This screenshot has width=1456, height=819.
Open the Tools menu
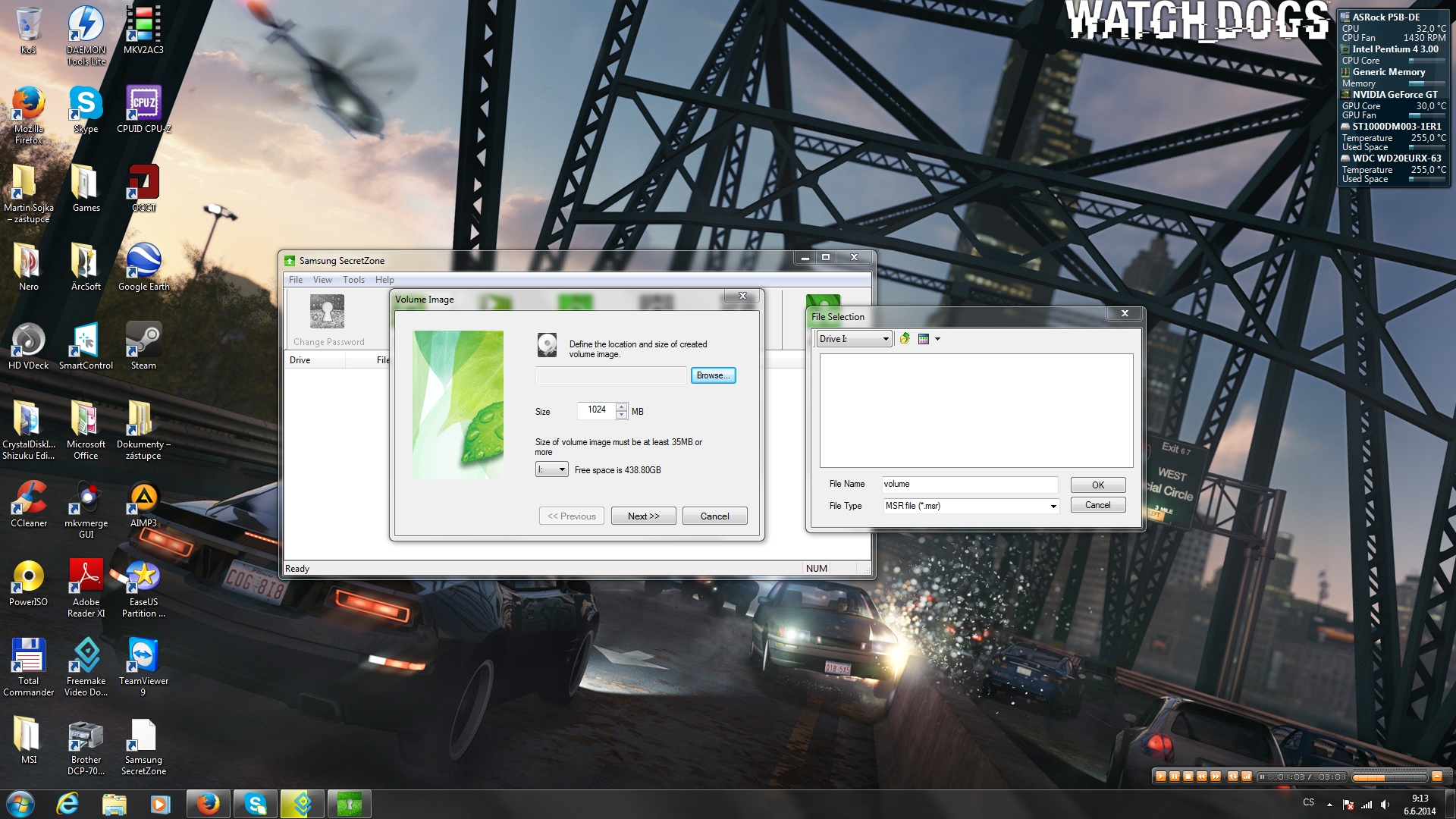(353, 280)
